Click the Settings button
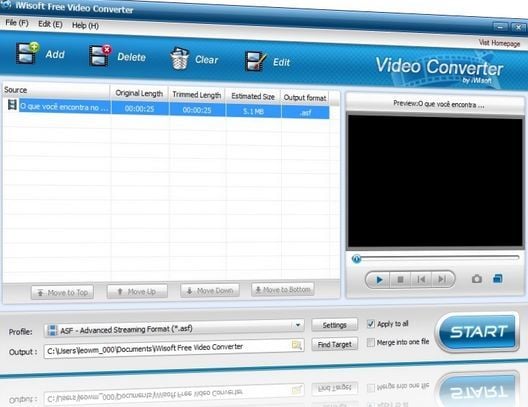 (x=334, y=325)
